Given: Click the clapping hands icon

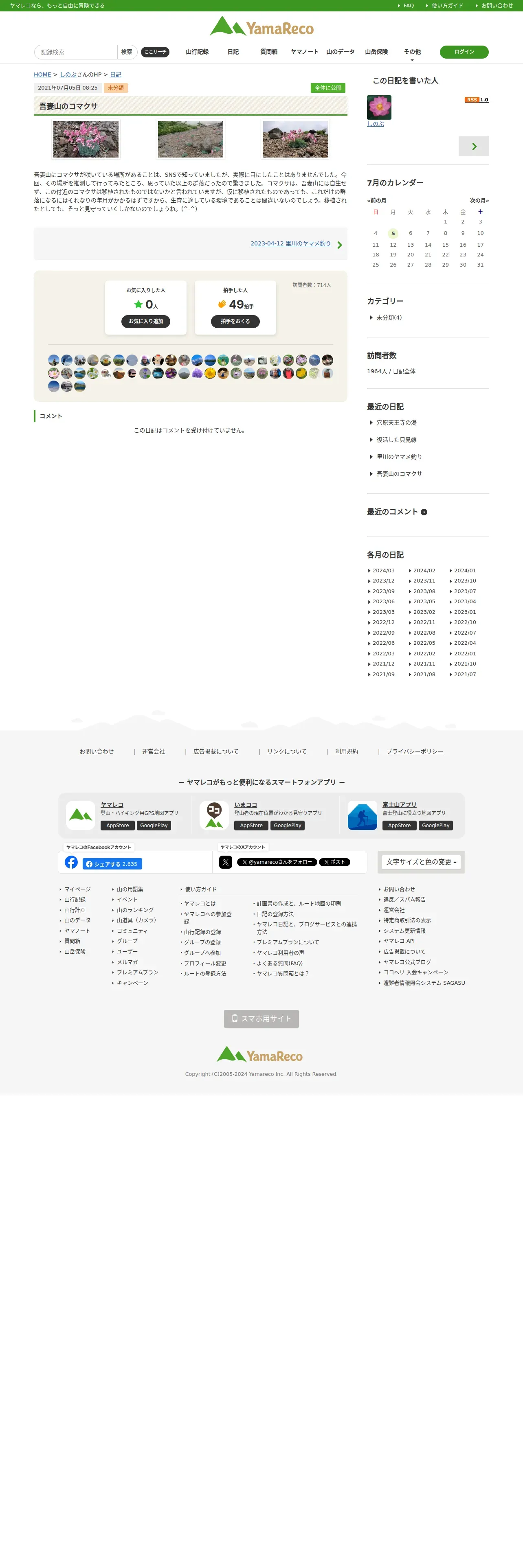Looking at the screenshot, I should point(222,304).
